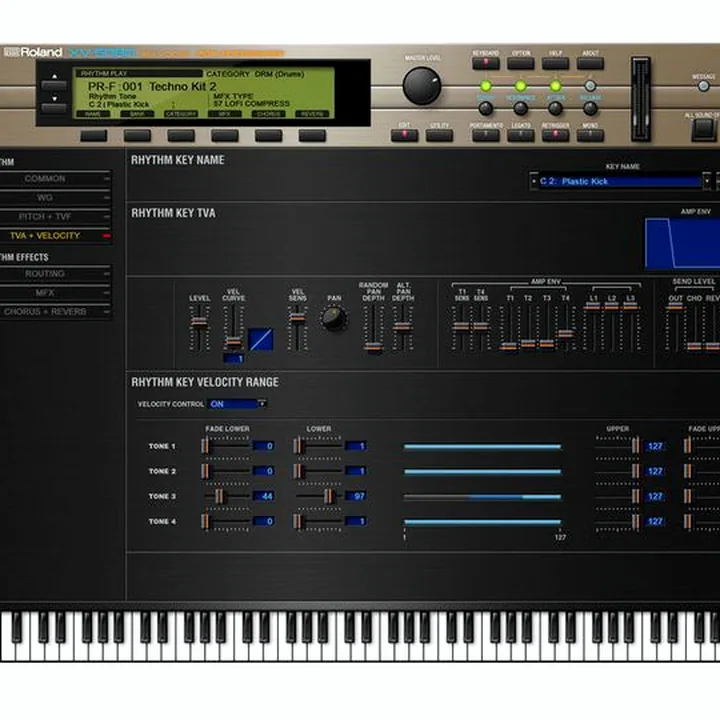The width and height of the screenshot is (720, 720).
Task: Toggle the Portamento button
Action: 485,135
